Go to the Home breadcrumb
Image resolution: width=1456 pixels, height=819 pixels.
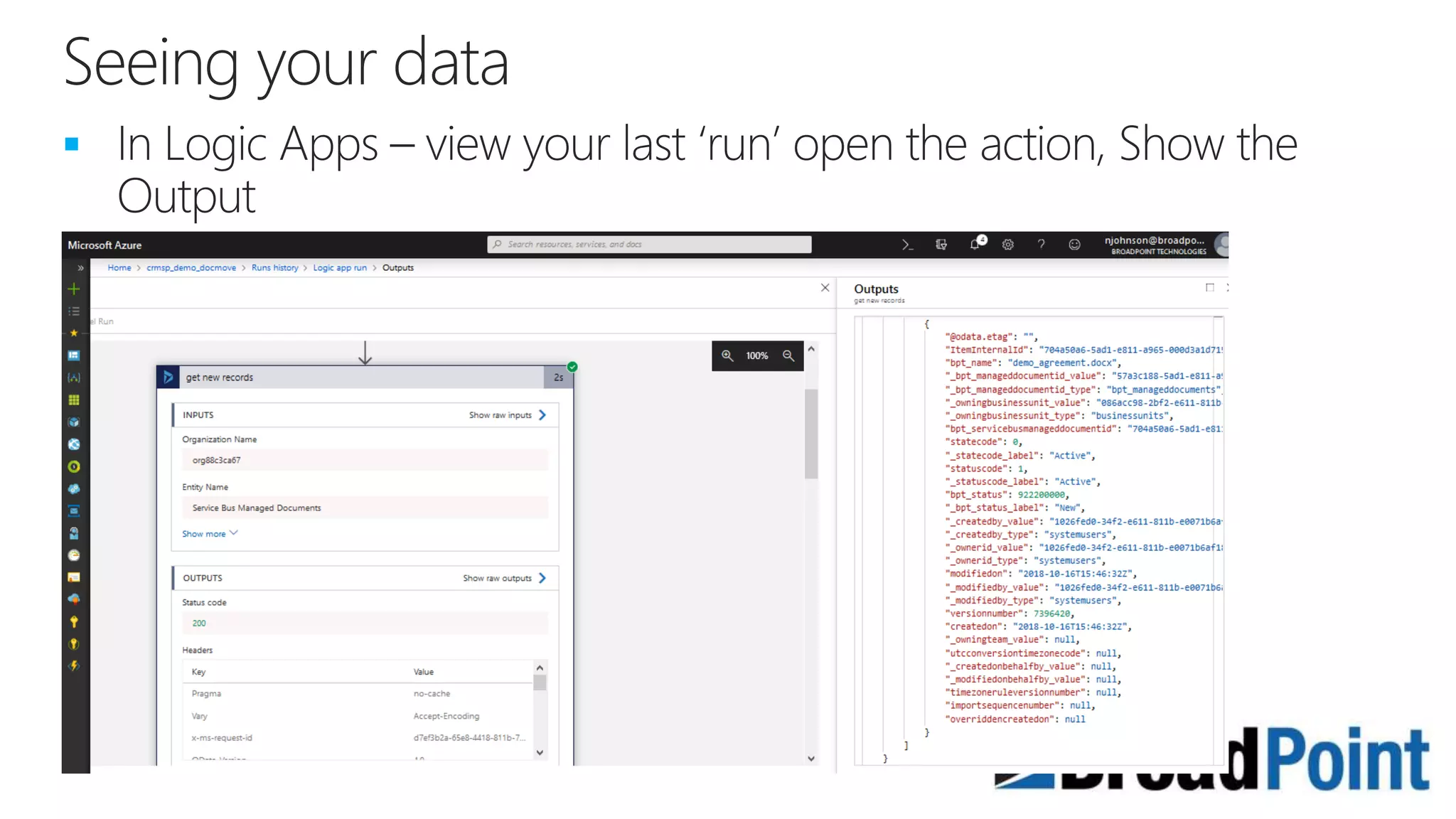click(x=119, y=268)
